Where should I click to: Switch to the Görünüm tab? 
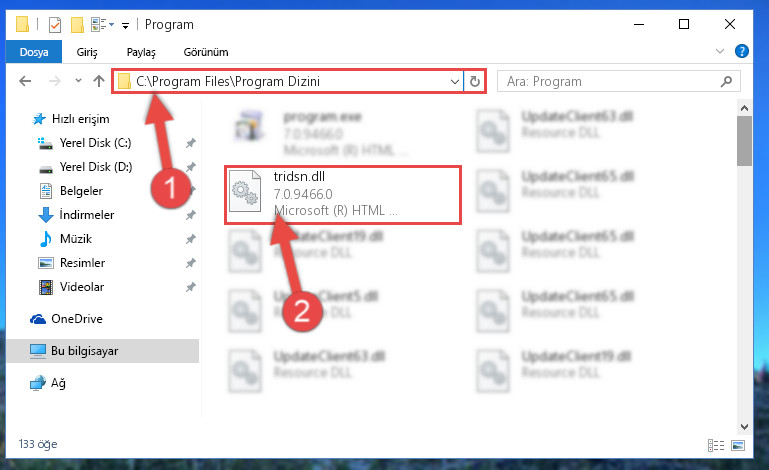[x=206, y=52]
